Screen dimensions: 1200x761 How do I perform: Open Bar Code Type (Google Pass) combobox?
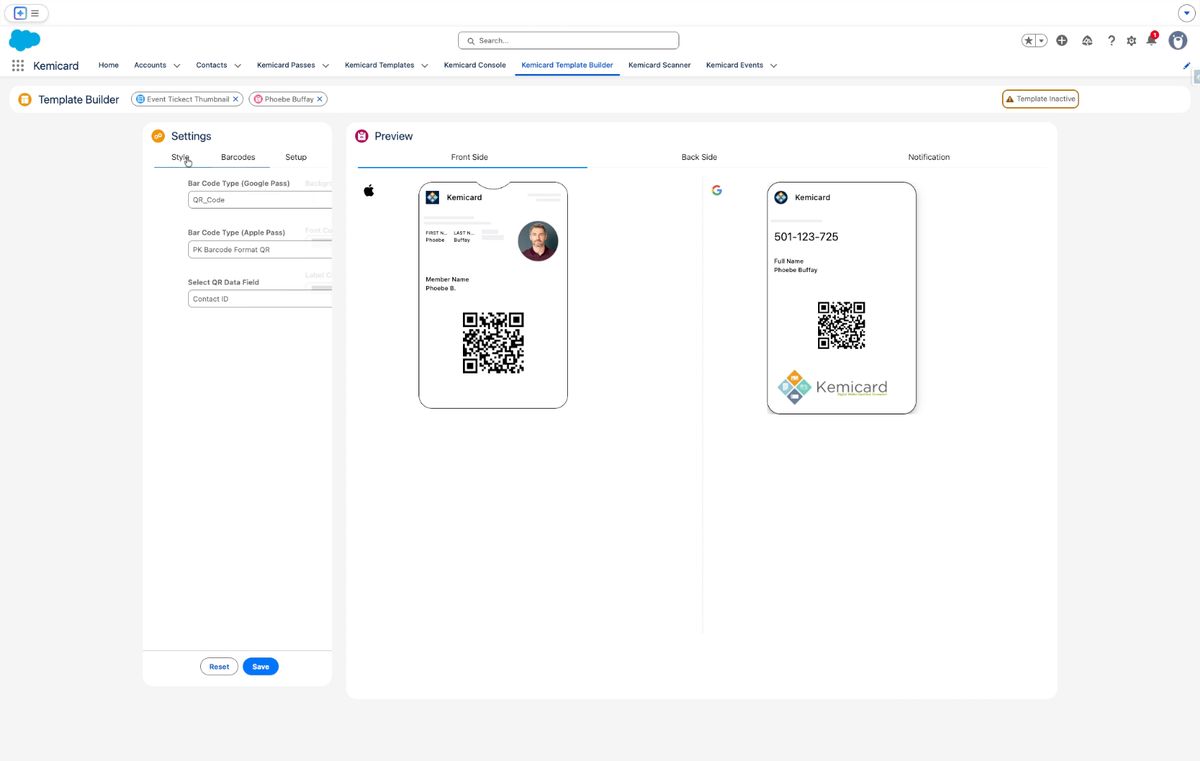(260, 200)
